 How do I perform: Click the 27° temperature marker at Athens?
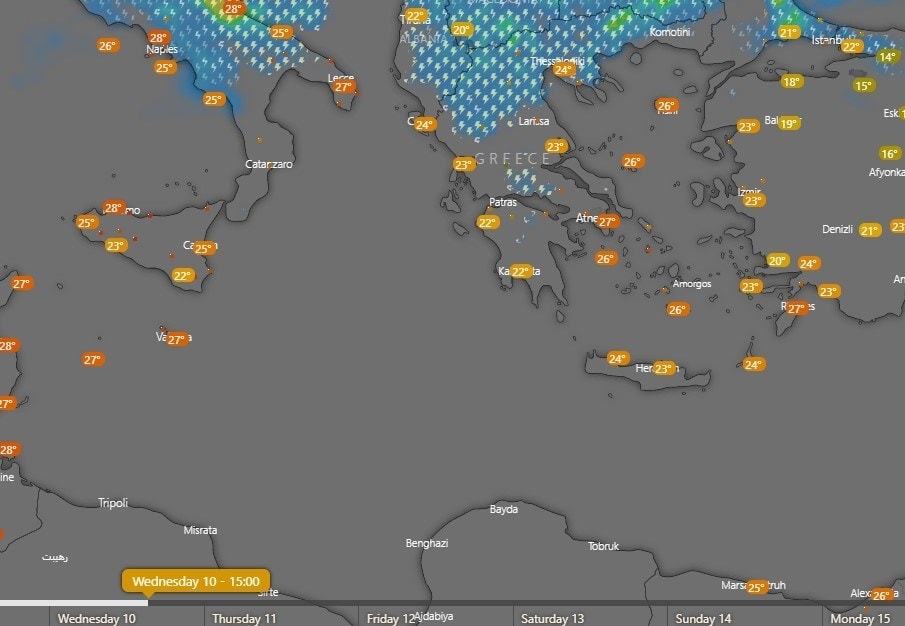[x=608, y=222]
